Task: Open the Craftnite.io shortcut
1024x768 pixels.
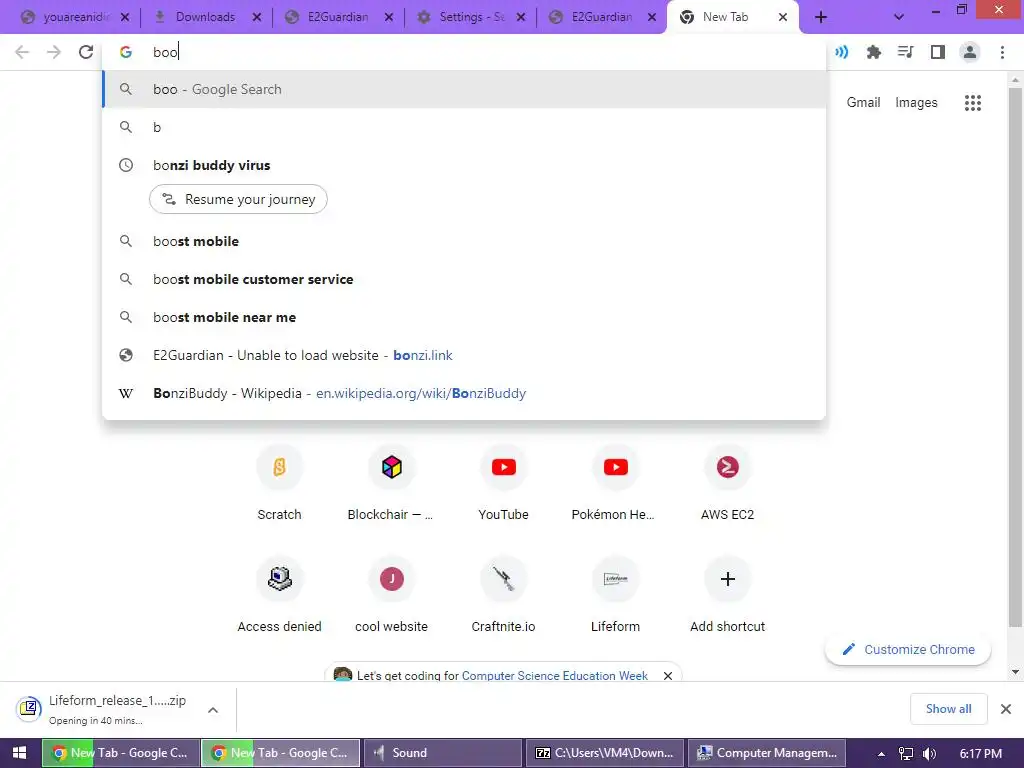Action: tap(504, 595)
